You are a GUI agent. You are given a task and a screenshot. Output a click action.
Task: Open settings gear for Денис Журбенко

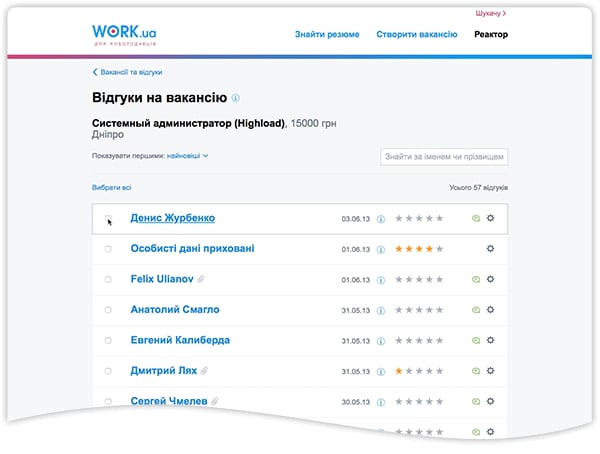click(490, 218)
